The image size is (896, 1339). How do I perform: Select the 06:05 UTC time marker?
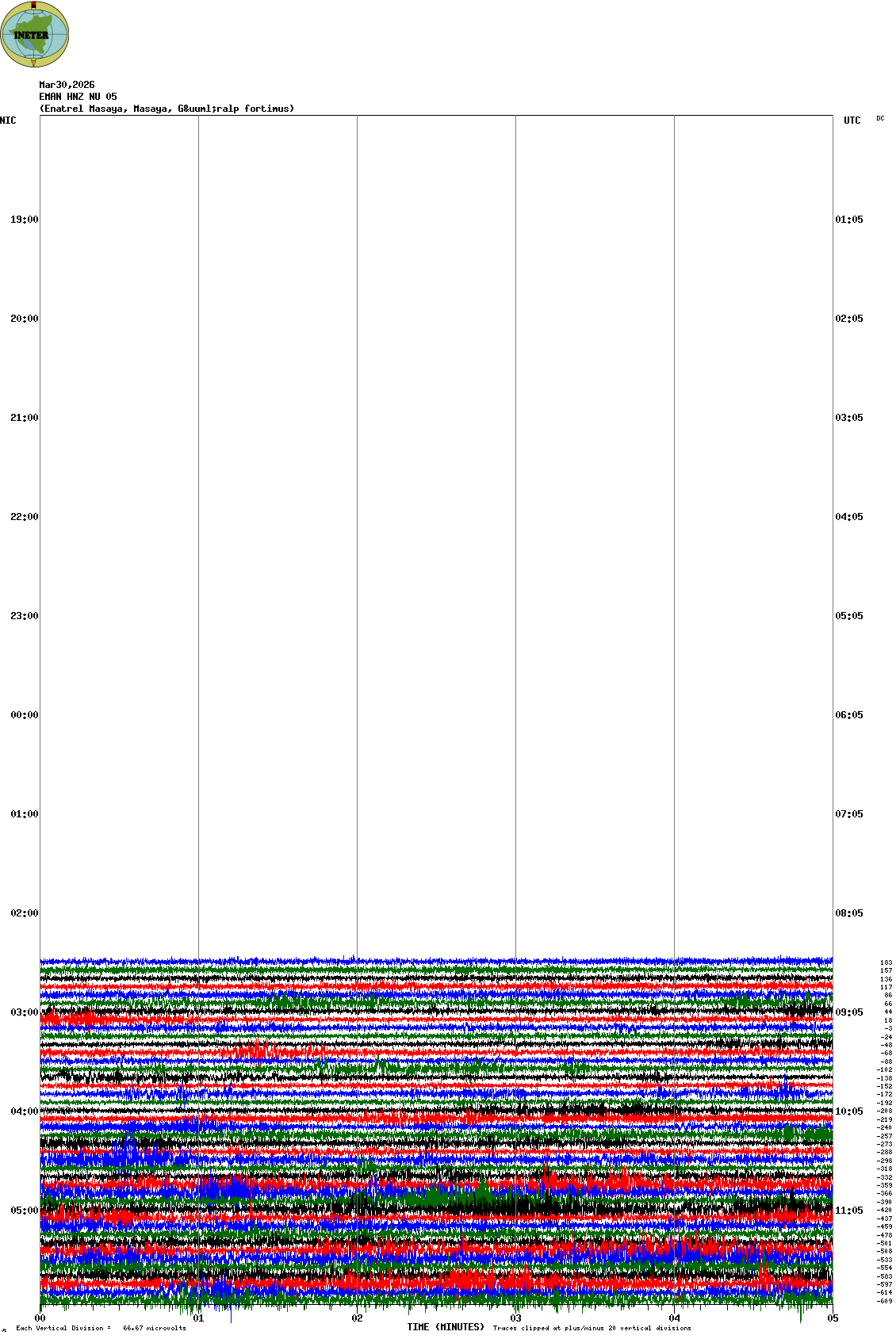(x=849, y=715)
